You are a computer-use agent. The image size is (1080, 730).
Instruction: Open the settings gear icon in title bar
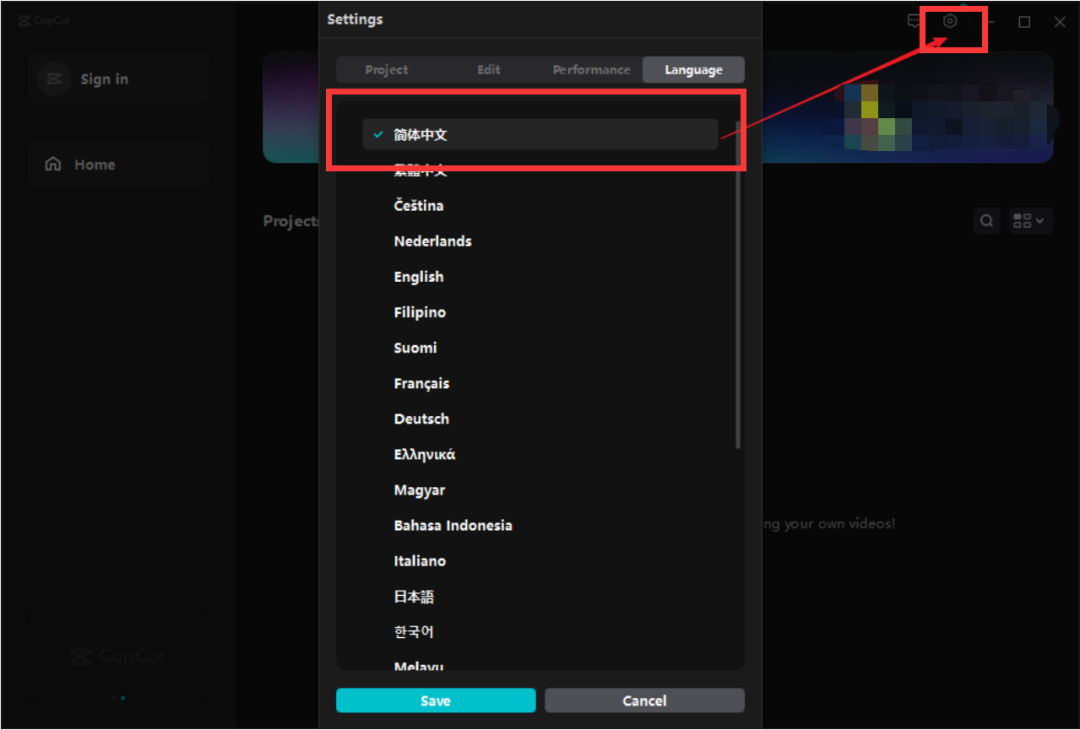pyautogui.click(x=950, y=21)
